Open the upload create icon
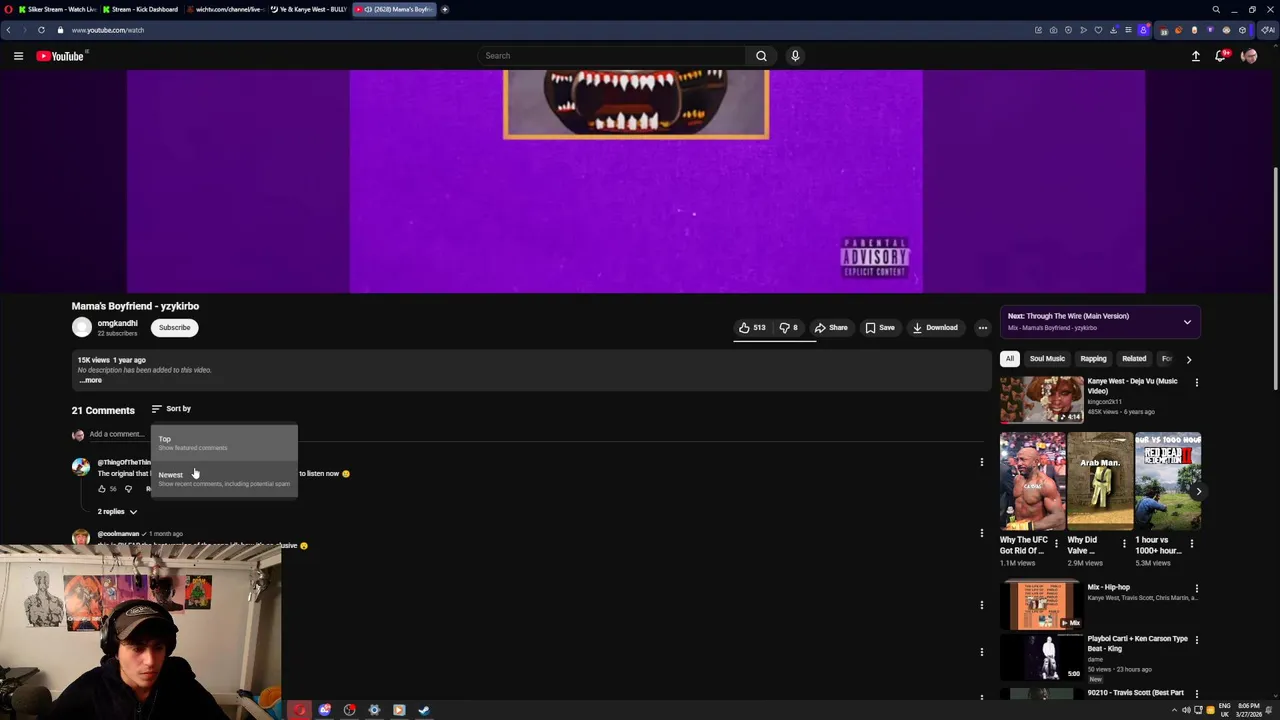 click(1195, 56)
